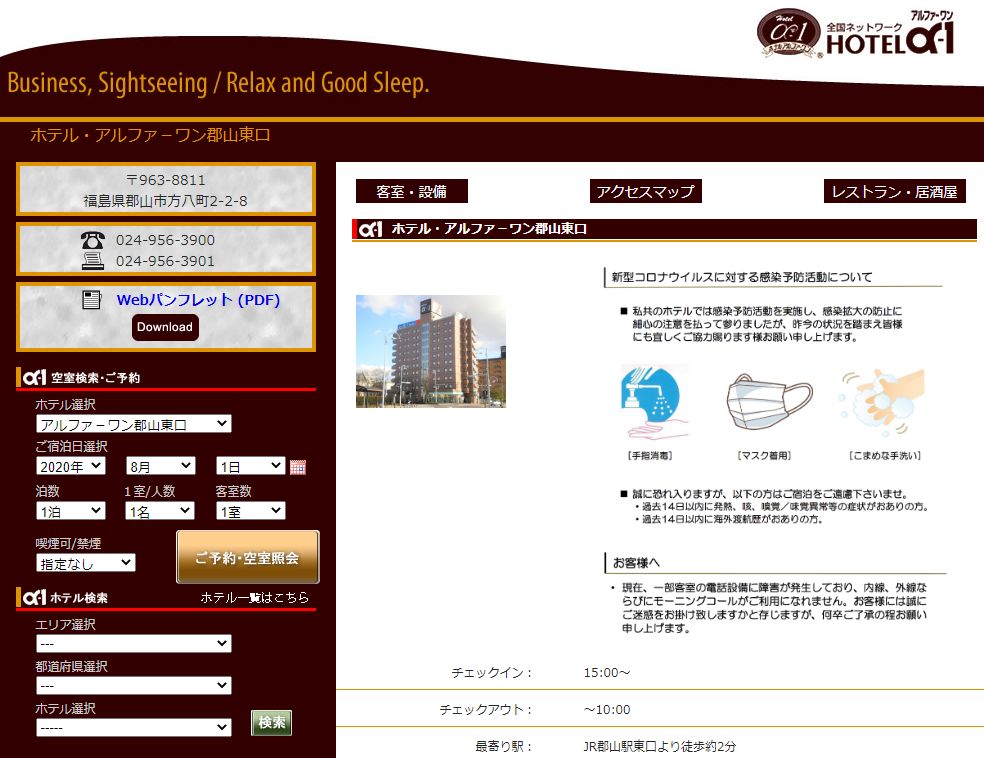Click the Hotel Alpha-1 logo in header
This screenshot has width=984, height=758.
point(856,34)
